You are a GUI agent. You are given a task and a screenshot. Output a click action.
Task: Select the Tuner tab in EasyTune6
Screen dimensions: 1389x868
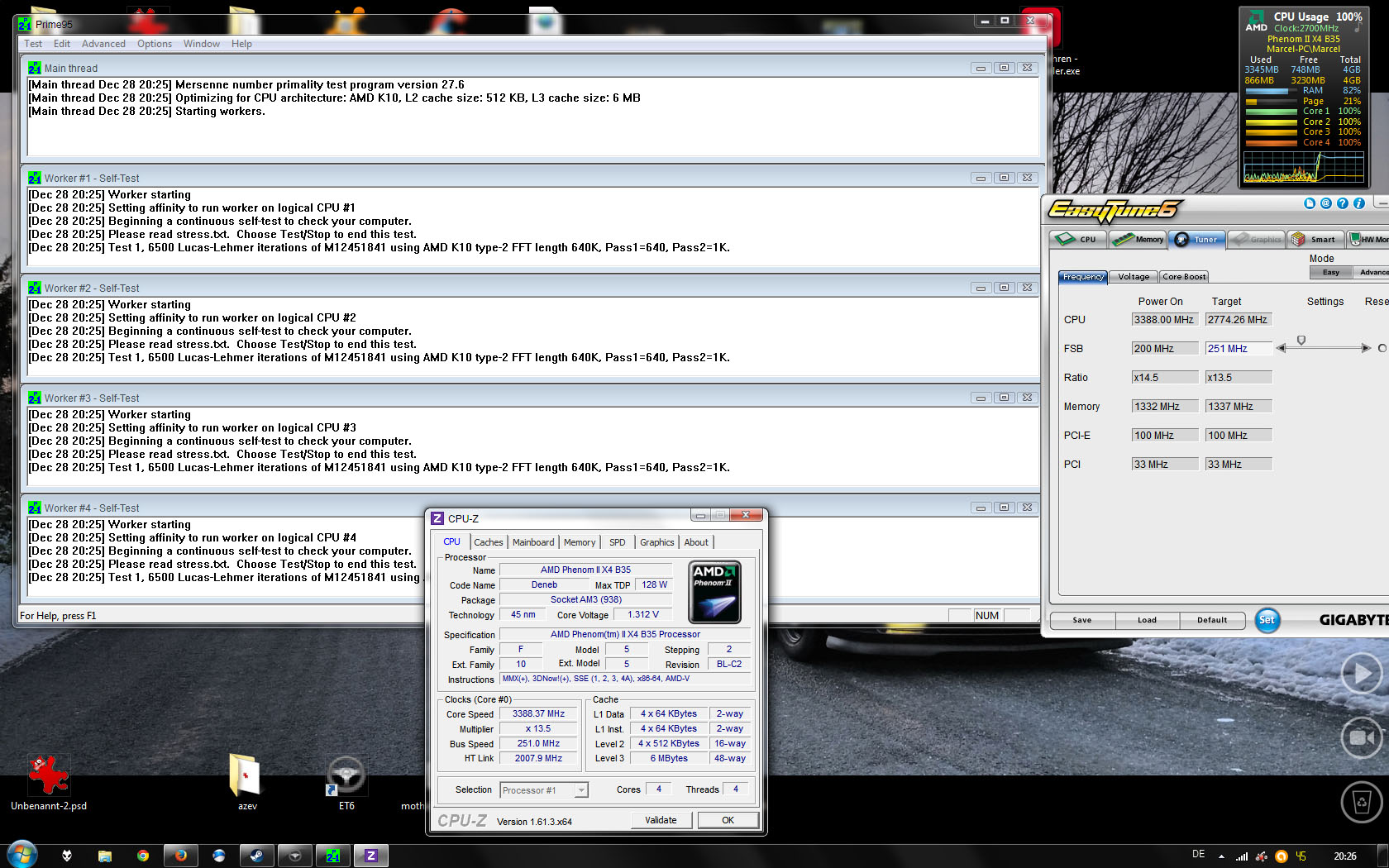[1196, 239]
